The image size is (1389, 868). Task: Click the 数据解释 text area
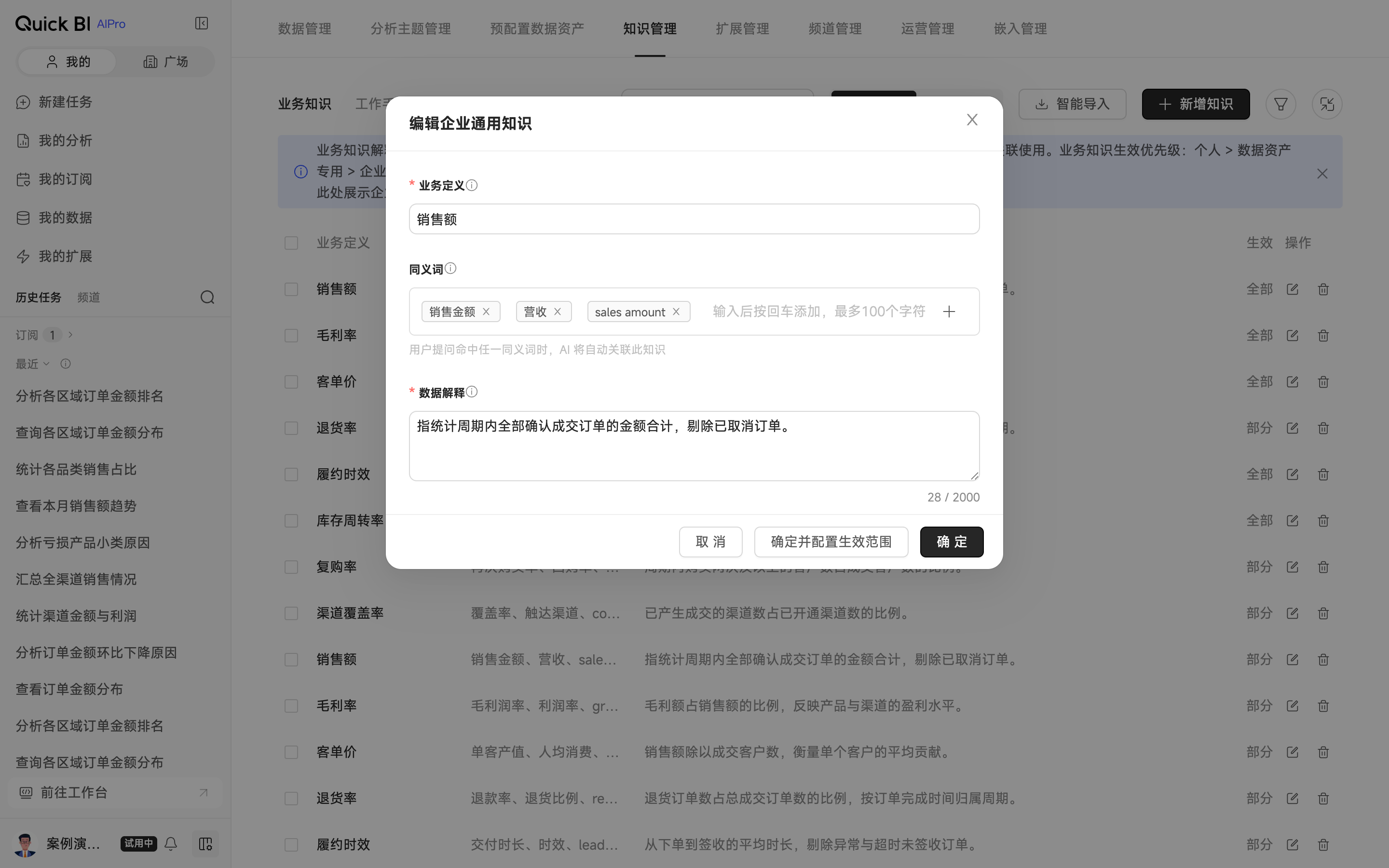click(694, 446)
